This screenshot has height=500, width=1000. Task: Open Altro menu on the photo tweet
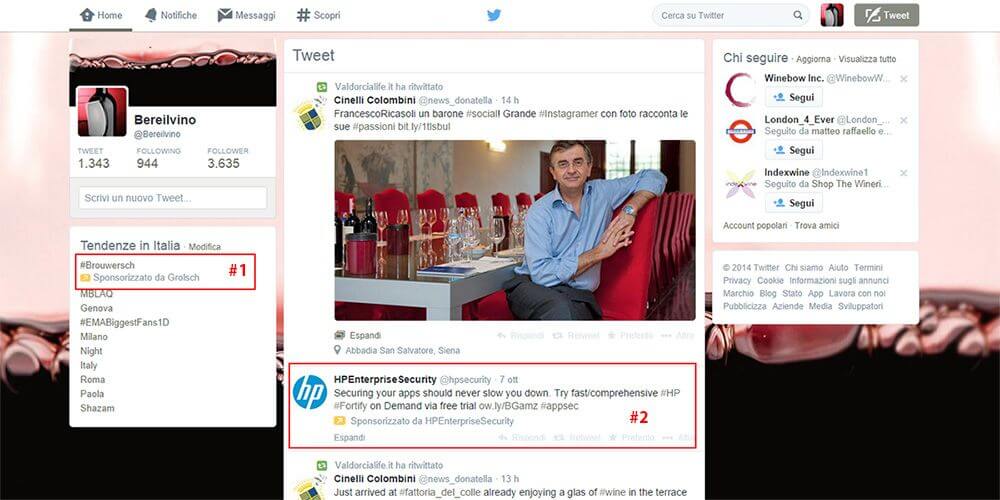(x=678, y=335)
